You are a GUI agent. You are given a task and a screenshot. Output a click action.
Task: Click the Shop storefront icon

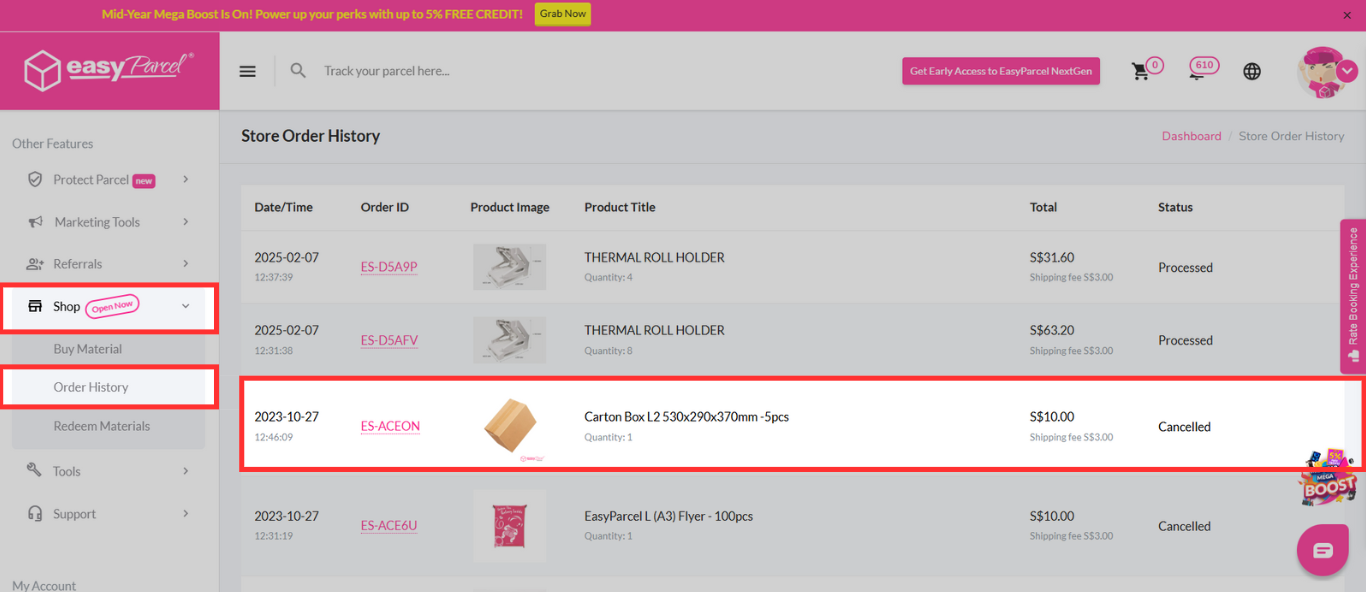click(35, 306)
